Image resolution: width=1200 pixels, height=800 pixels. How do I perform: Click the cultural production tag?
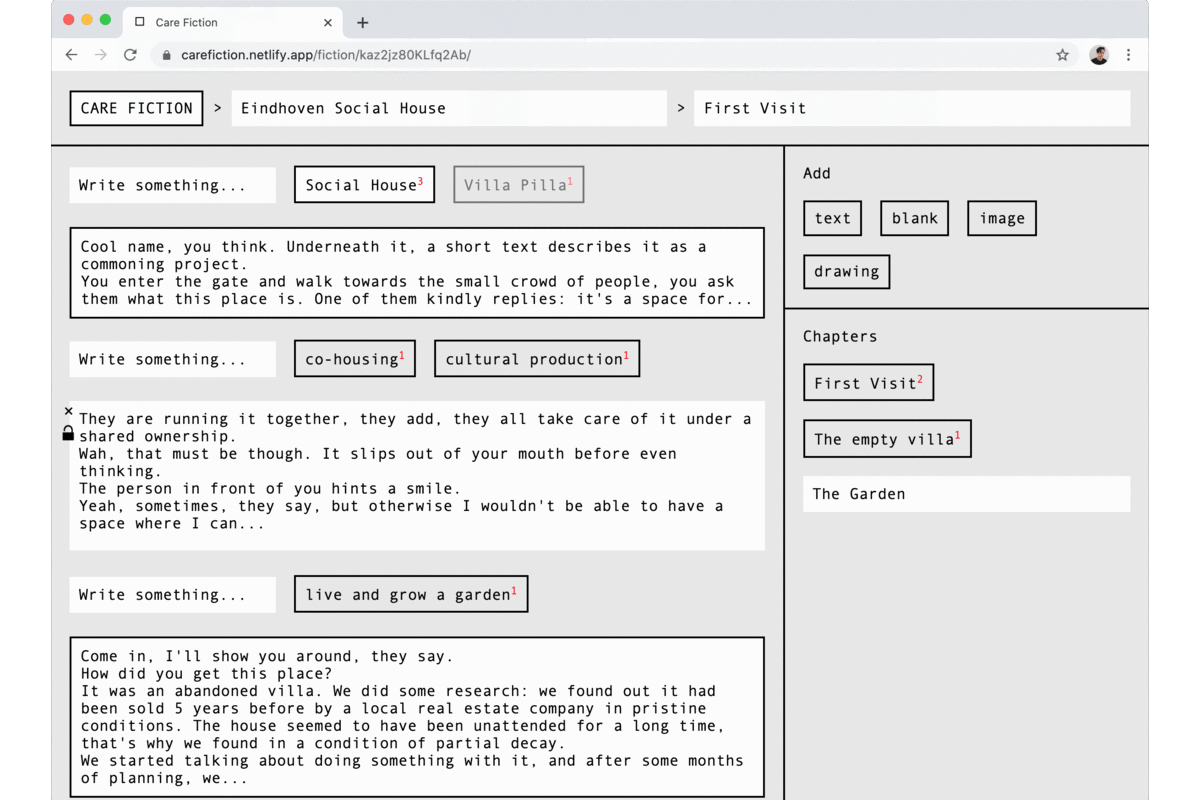coord(536,359)
